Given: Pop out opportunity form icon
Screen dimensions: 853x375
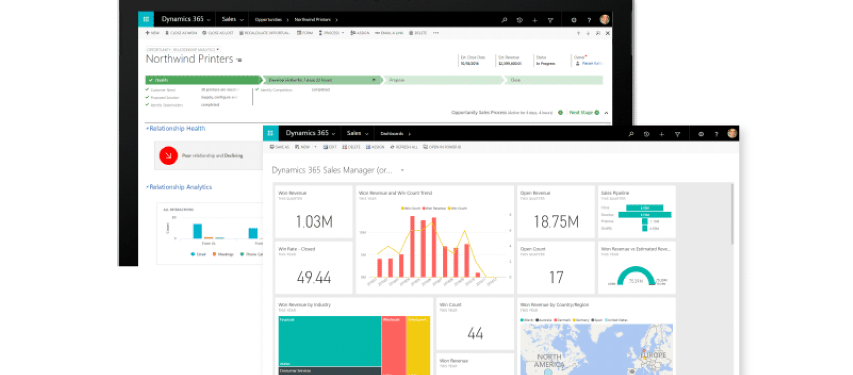Looking at the screenshot, I should (598, 33).
